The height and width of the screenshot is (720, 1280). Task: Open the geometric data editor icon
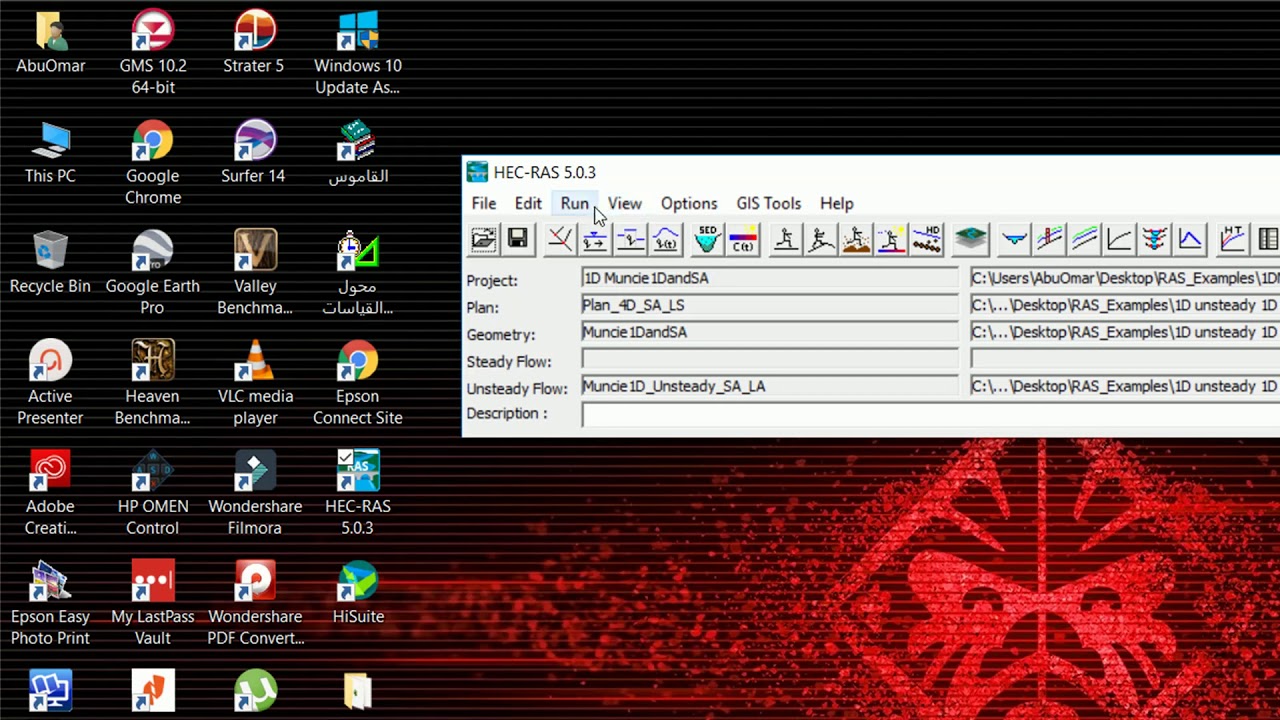(560, 239)
